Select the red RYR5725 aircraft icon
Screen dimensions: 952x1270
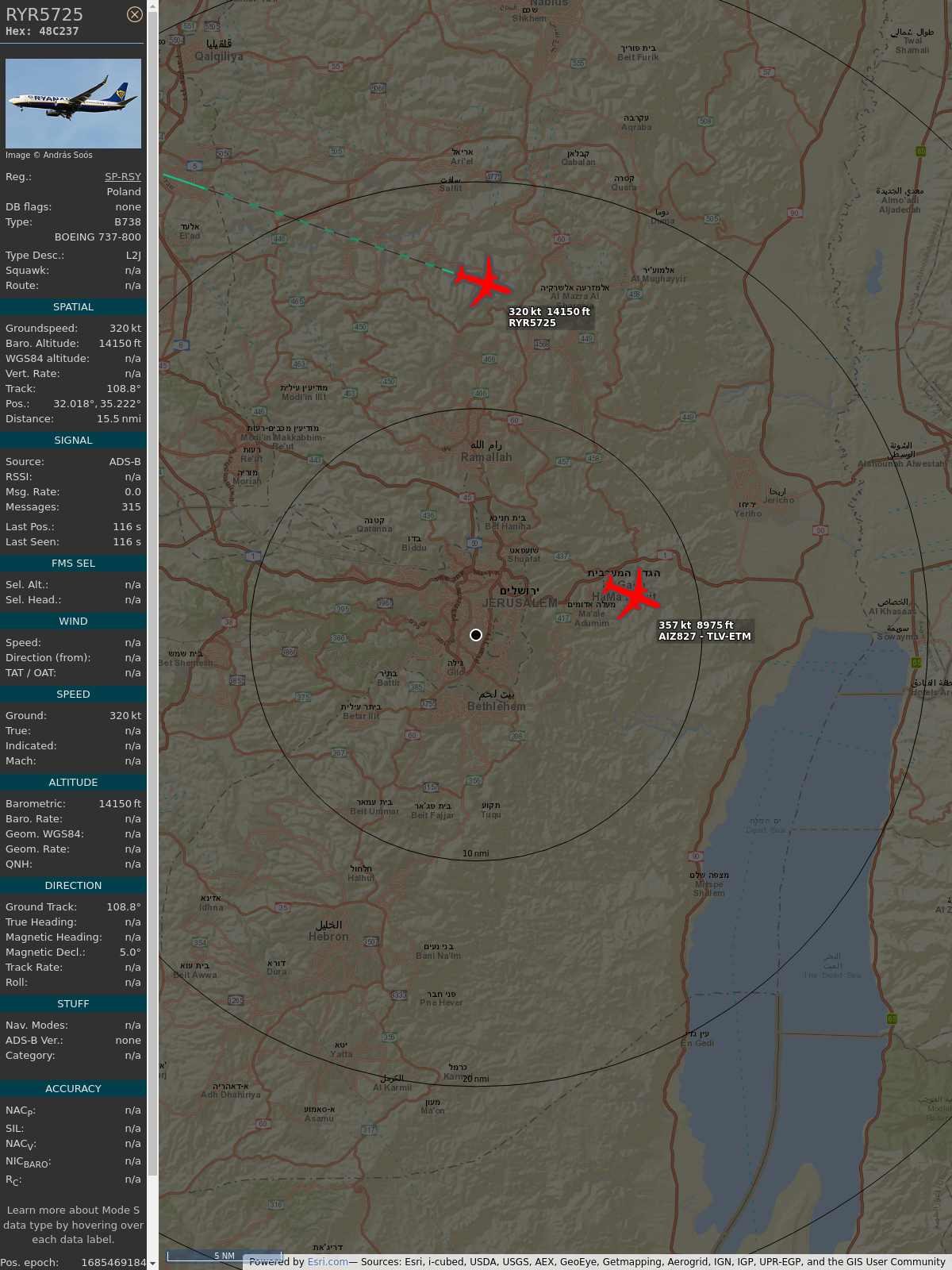(x=483, y=281)
